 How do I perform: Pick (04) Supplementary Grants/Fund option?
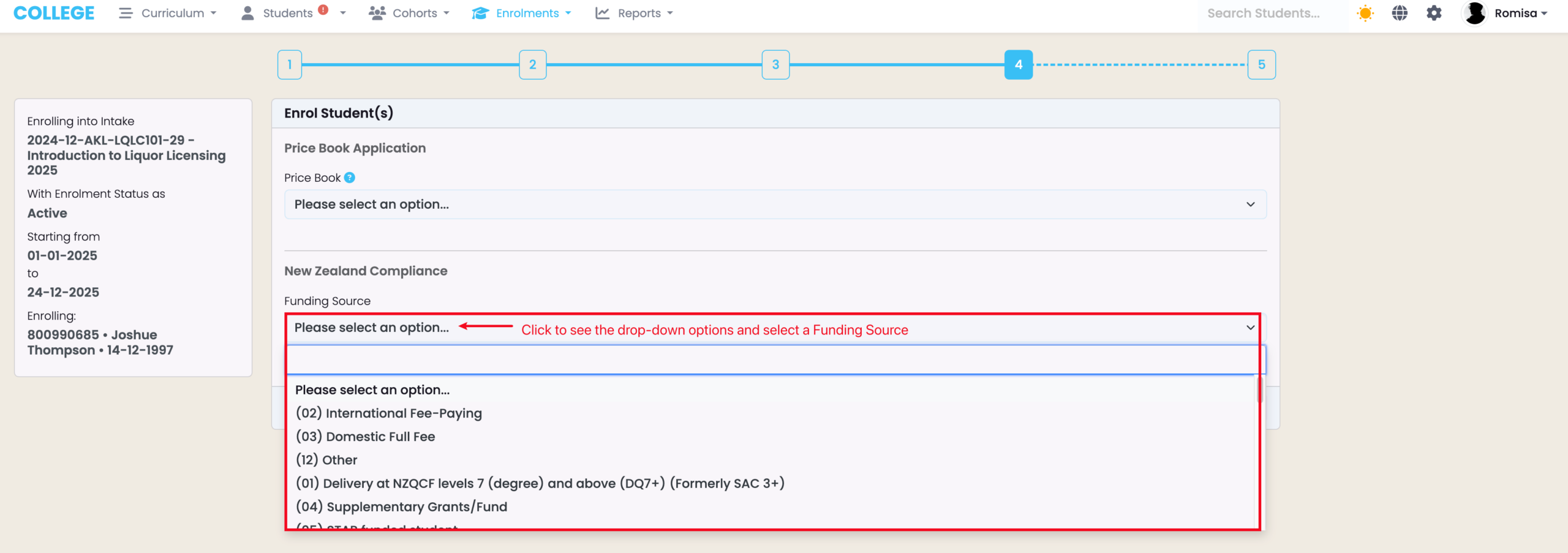point(401,506)
